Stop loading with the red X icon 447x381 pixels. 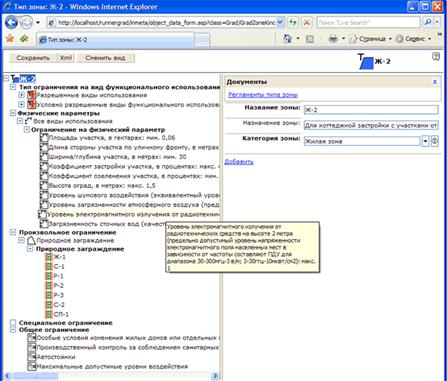pos(306,23)
